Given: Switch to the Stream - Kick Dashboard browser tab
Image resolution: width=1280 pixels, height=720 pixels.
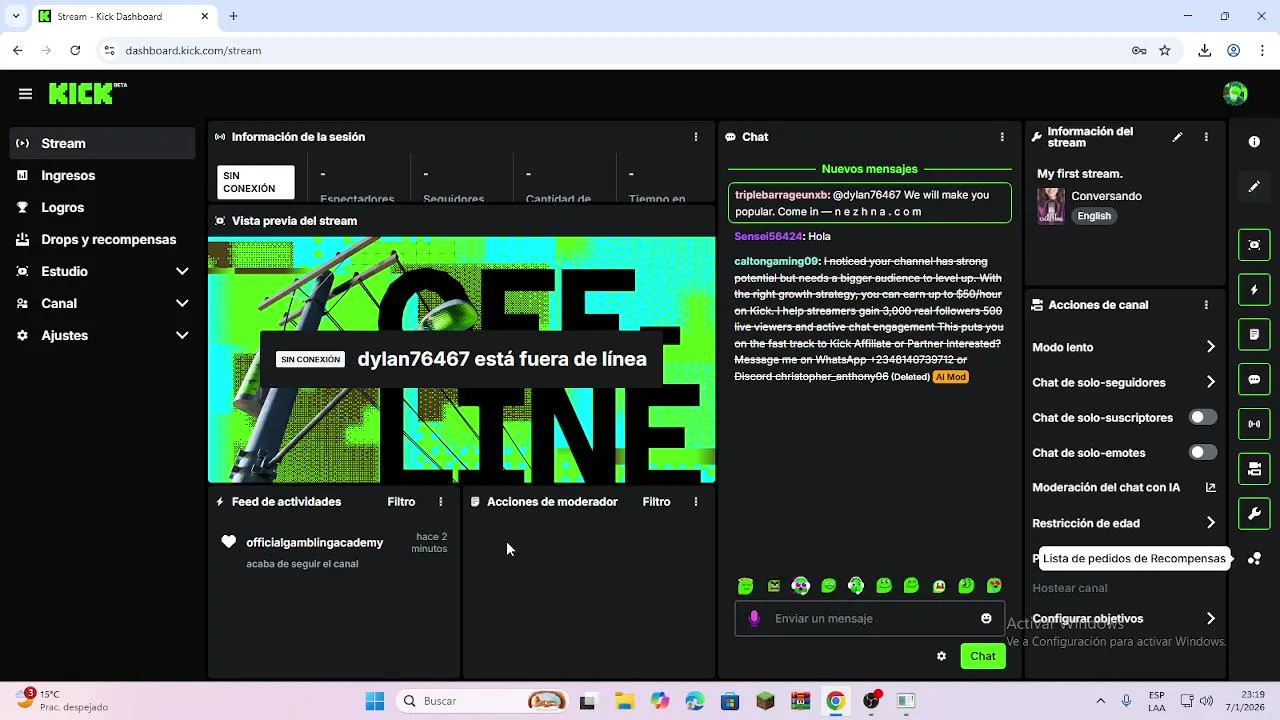Looking at the screenshot, I should [123, 16].
